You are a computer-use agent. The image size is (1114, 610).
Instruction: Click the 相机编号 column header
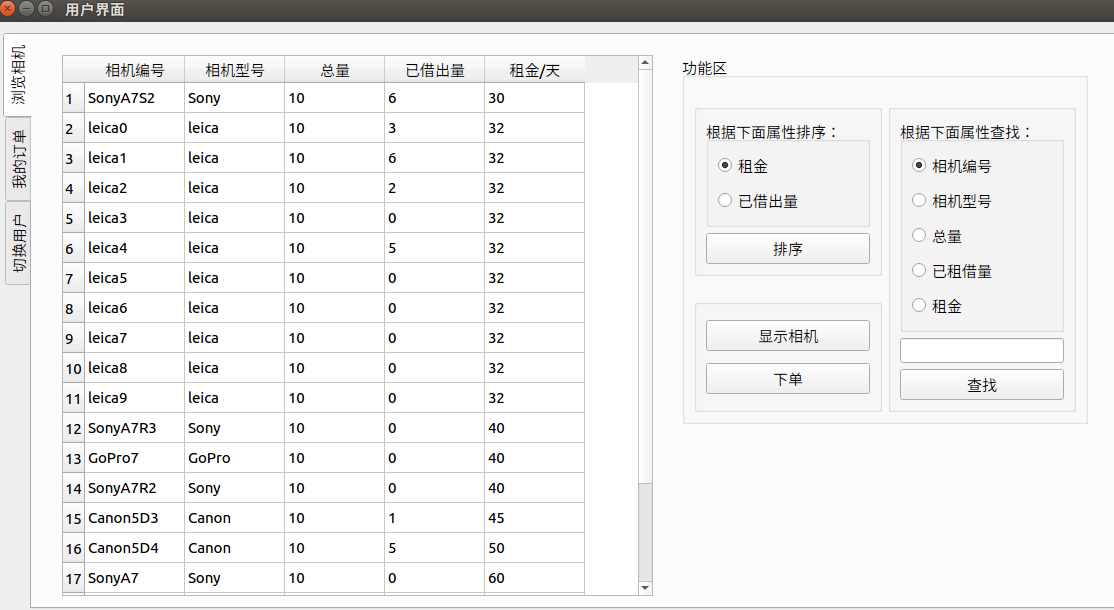[134, 70]
